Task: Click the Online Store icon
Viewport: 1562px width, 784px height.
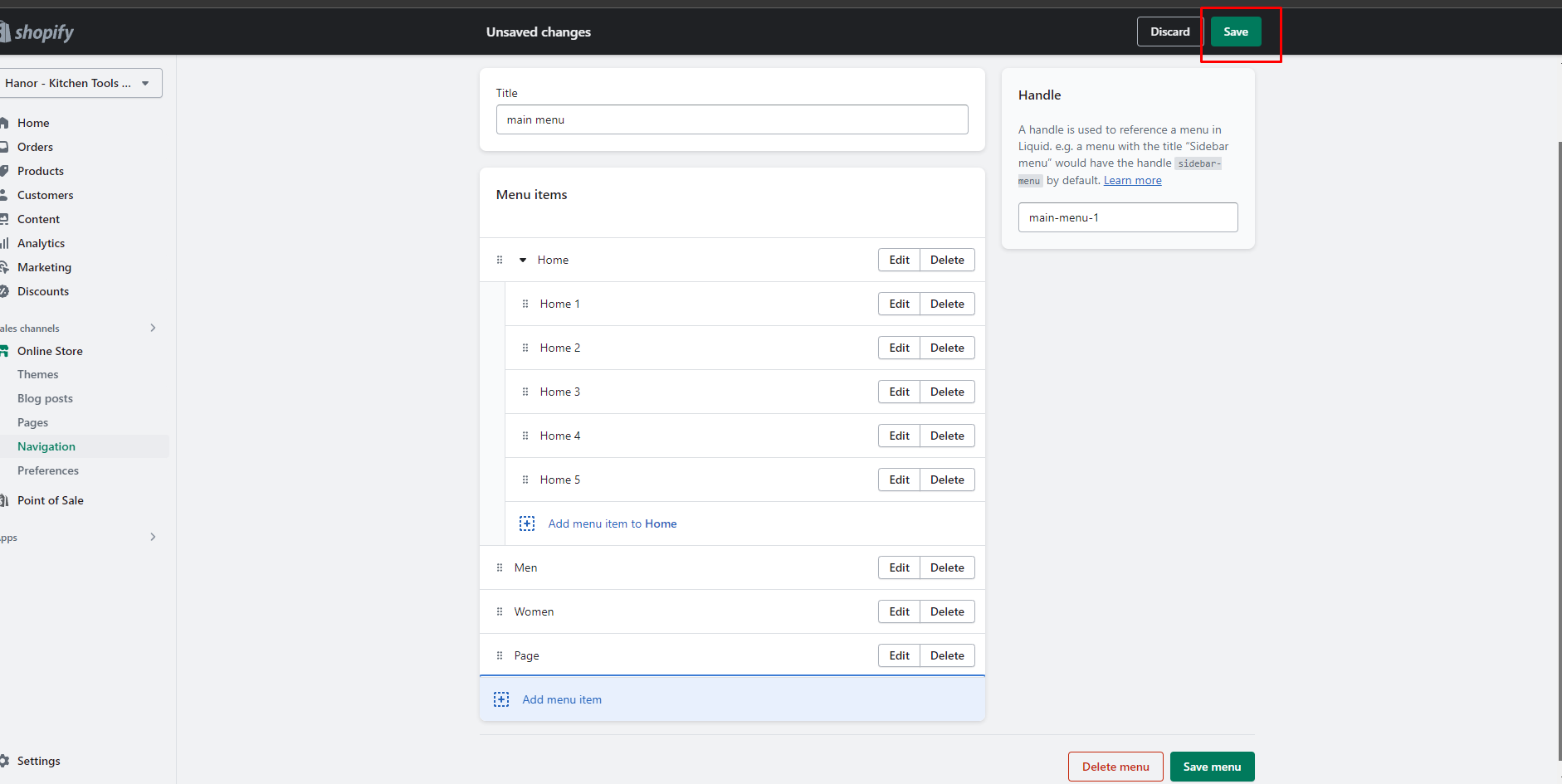Action: [x=4, y=351]
